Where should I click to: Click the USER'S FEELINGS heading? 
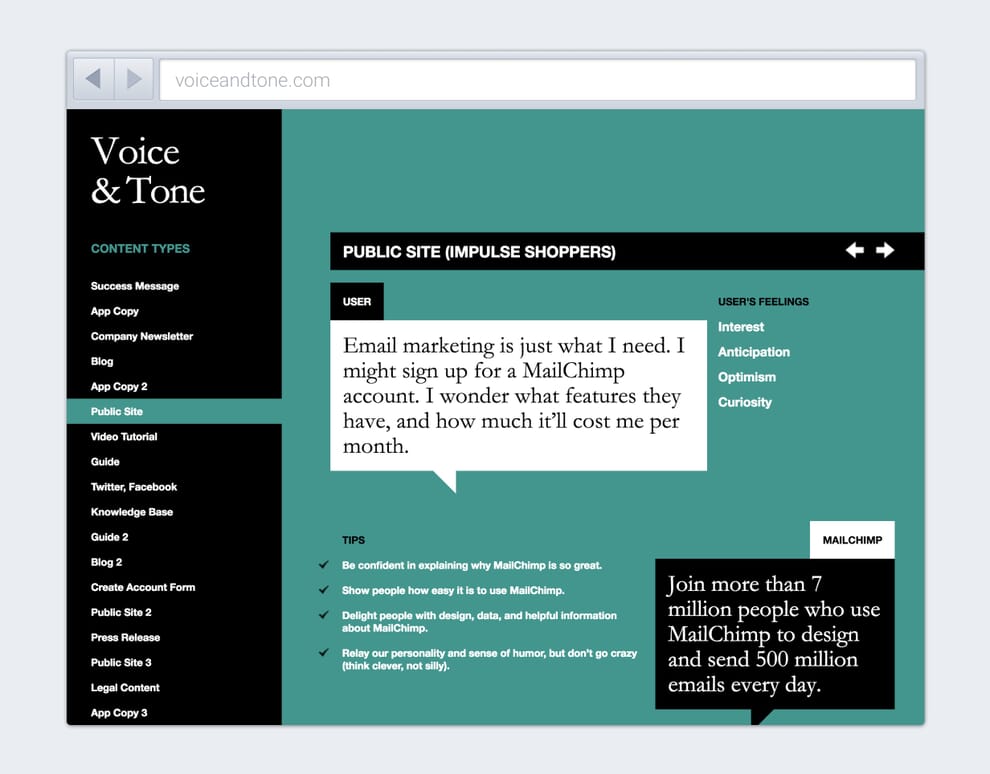click(x=763, y=302)
